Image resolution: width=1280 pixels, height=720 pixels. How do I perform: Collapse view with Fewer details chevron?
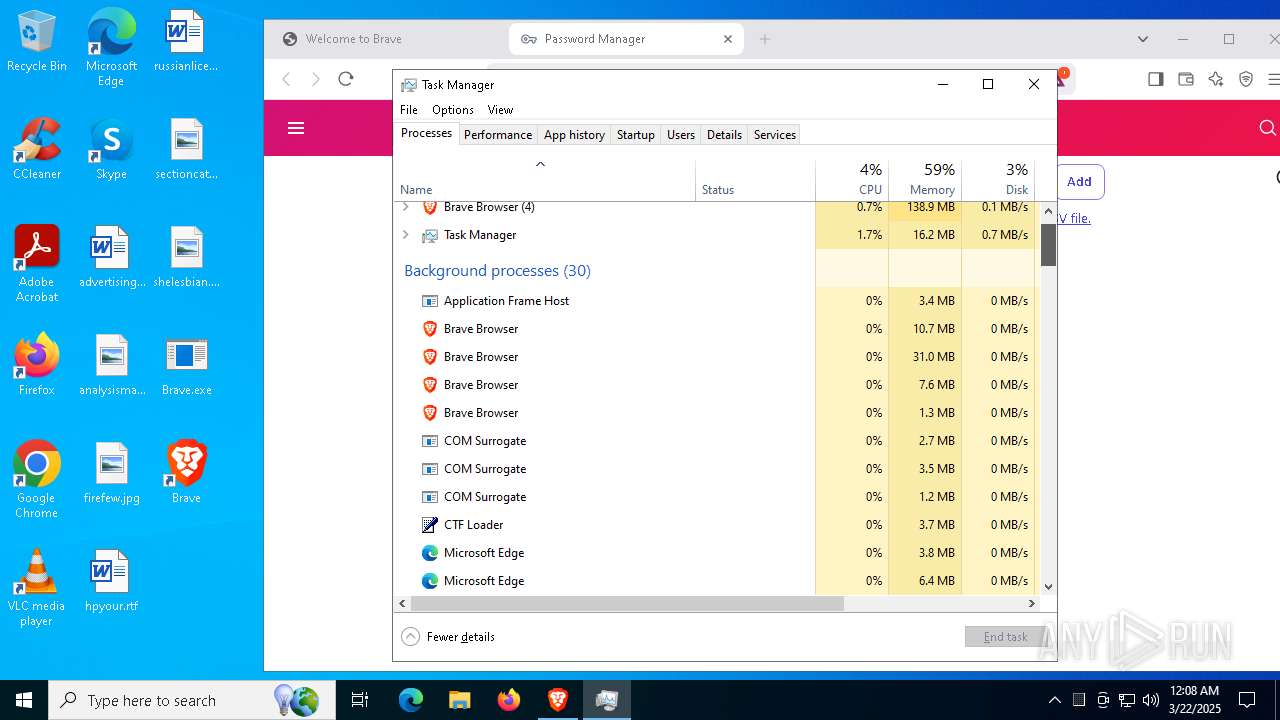coord(410,637)
